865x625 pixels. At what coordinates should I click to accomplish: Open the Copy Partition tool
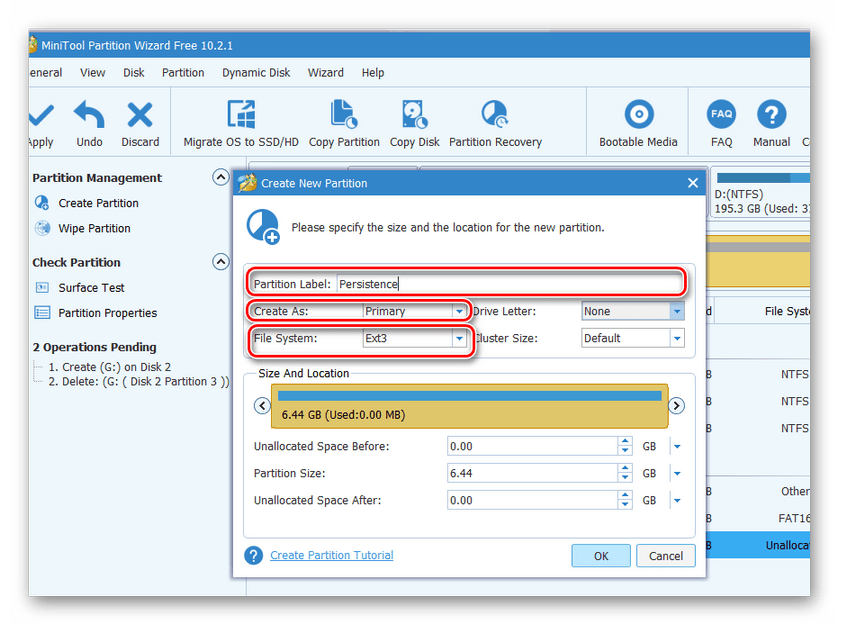344,114
